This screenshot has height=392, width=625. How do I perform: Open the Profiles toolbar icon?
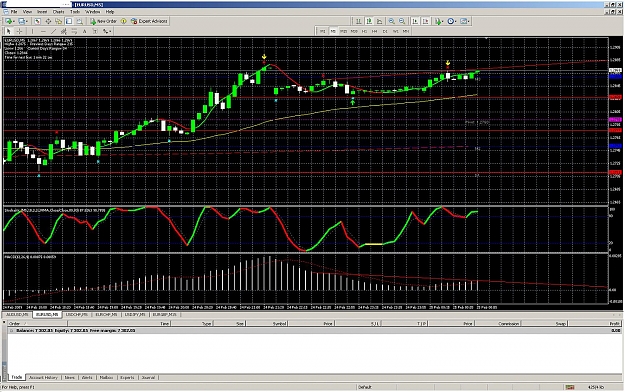coord(23,21)
